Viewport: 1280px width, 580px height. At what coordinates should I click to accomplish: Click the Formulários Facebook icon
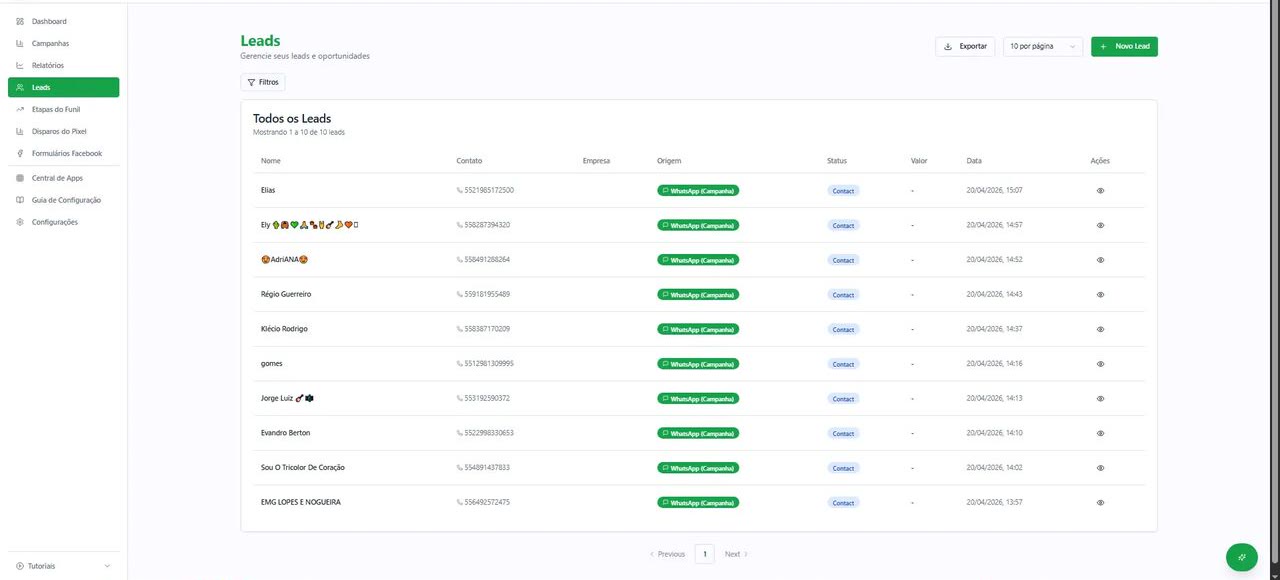[x=20, y=153]
